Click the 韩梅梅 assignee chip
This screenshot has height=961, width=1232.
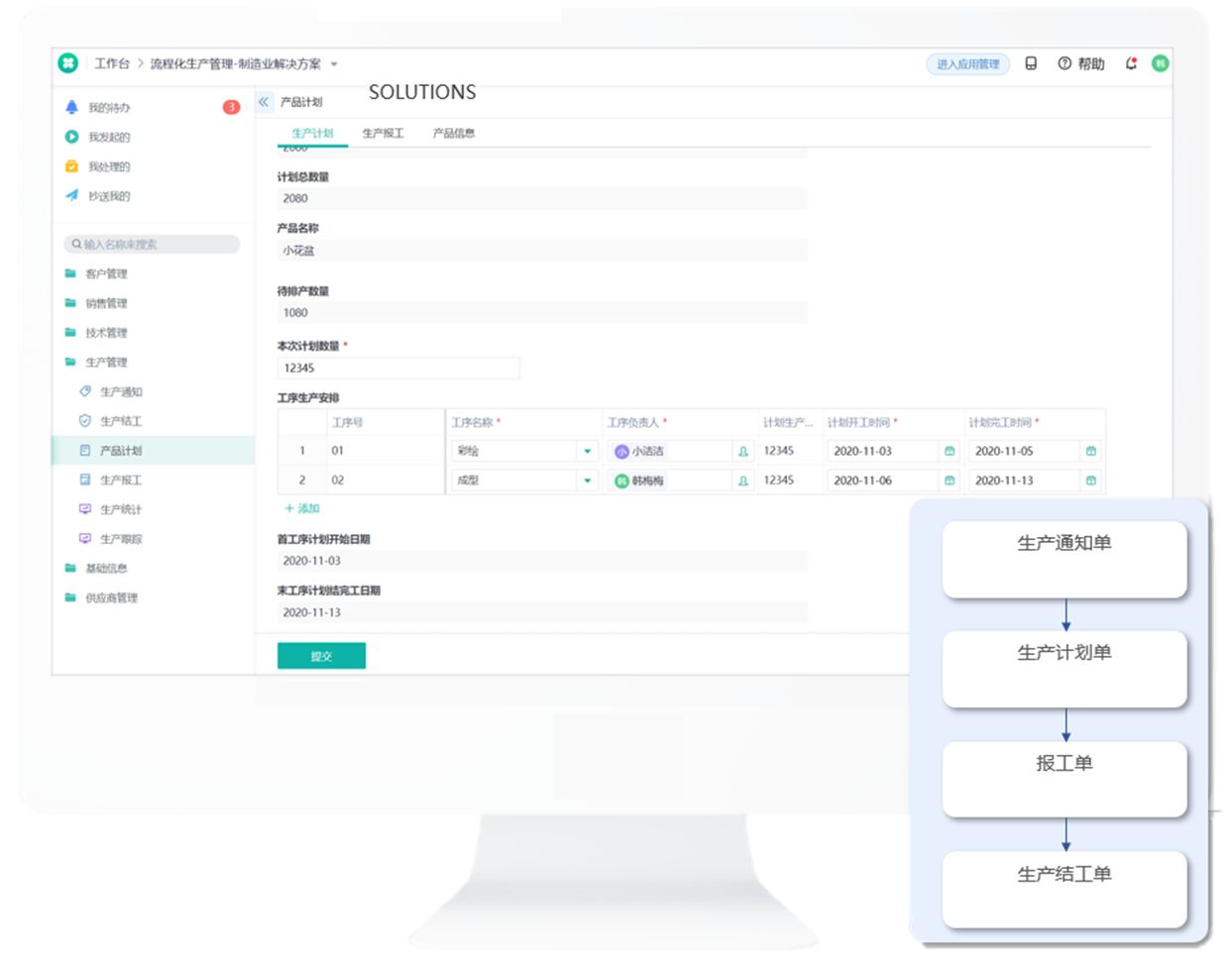click(x=639, y=480)
